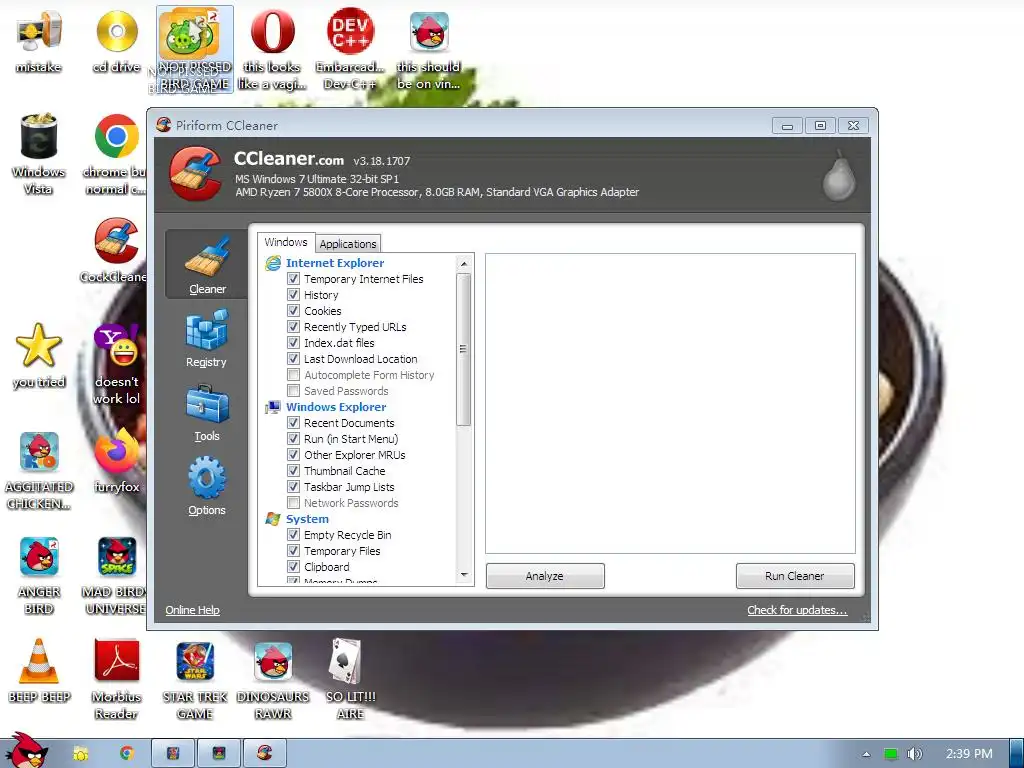
Task: Select the CockCleaner desktop shortcut
Action: (x=114, y=251)
